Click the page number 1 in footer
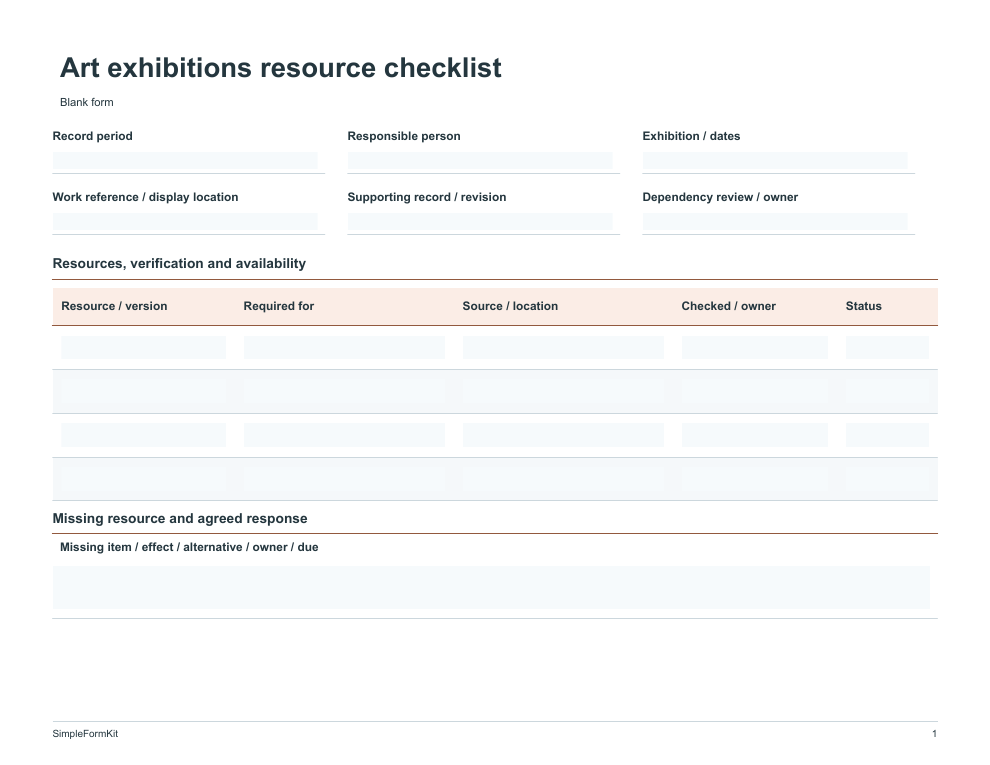 click(934, 733)
